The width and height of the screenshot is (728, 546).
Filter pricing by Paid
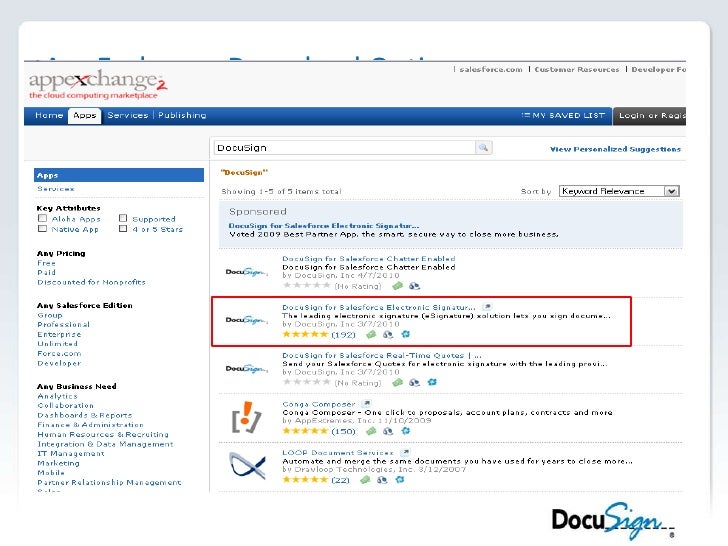click(46, 273)
